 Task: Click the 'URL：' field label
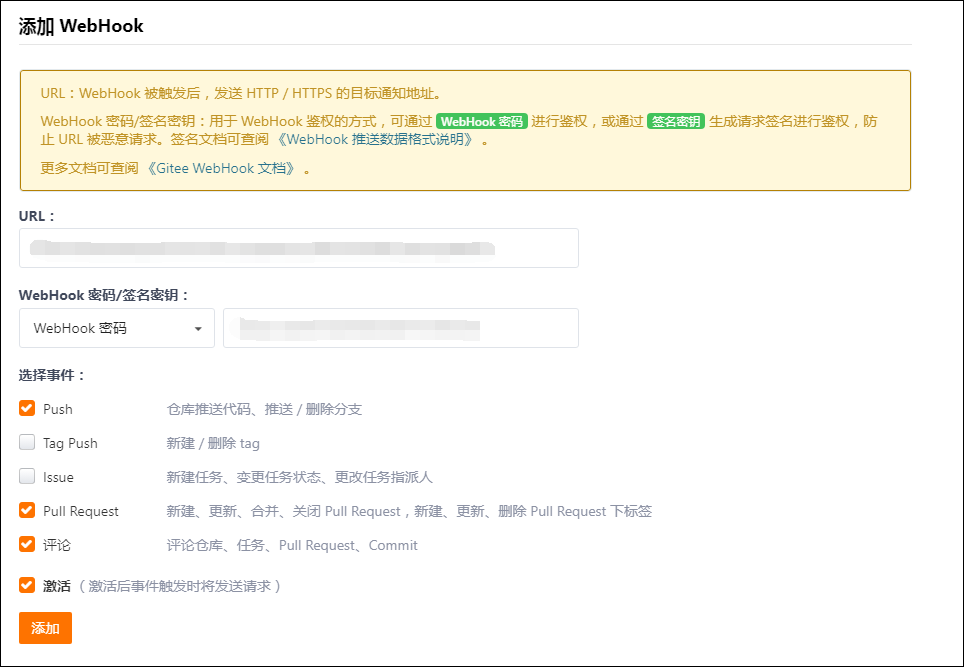click(37, 215)
